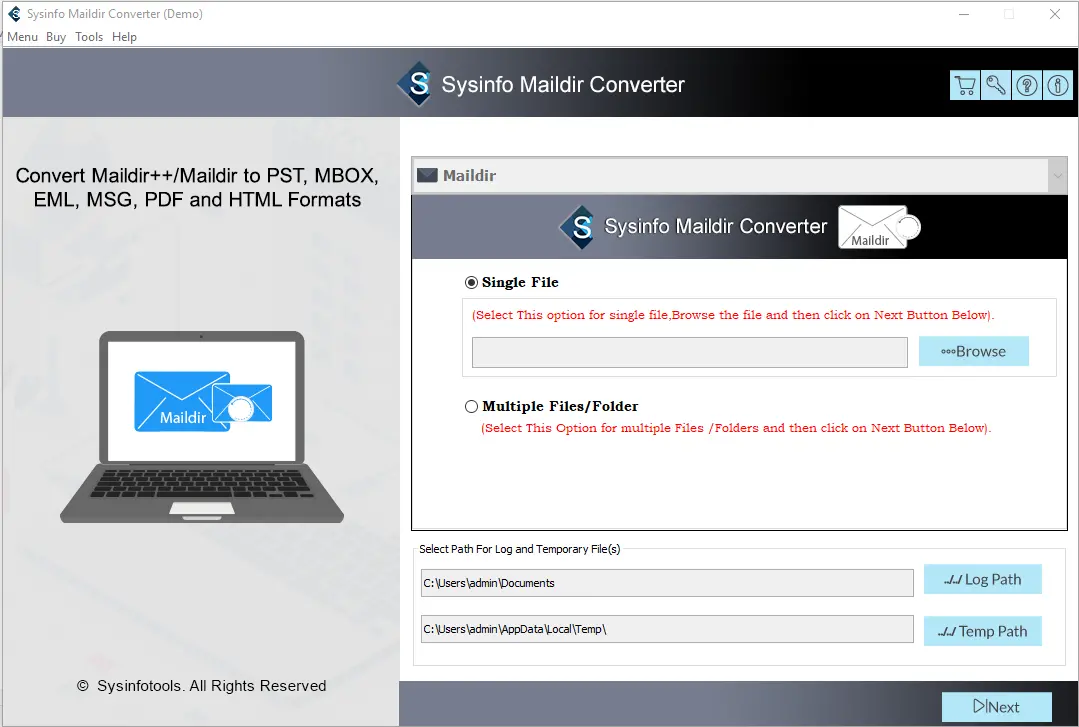Image resolution: width=1079 pixels, height=727 pixels.
Task: Open the Tools menu
Action: pos(89,36)
